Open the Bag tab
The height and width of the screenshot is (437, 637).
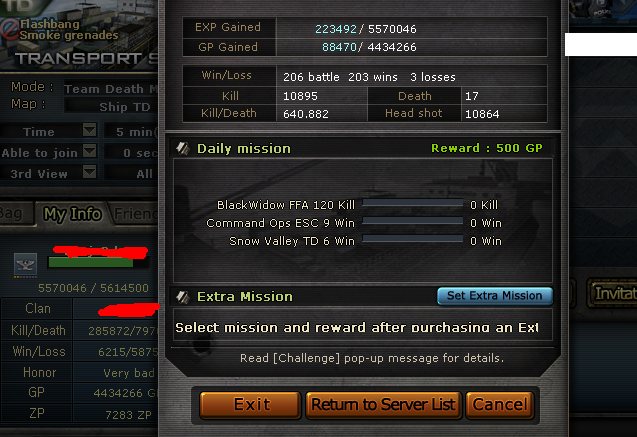[x=15, y=214]
